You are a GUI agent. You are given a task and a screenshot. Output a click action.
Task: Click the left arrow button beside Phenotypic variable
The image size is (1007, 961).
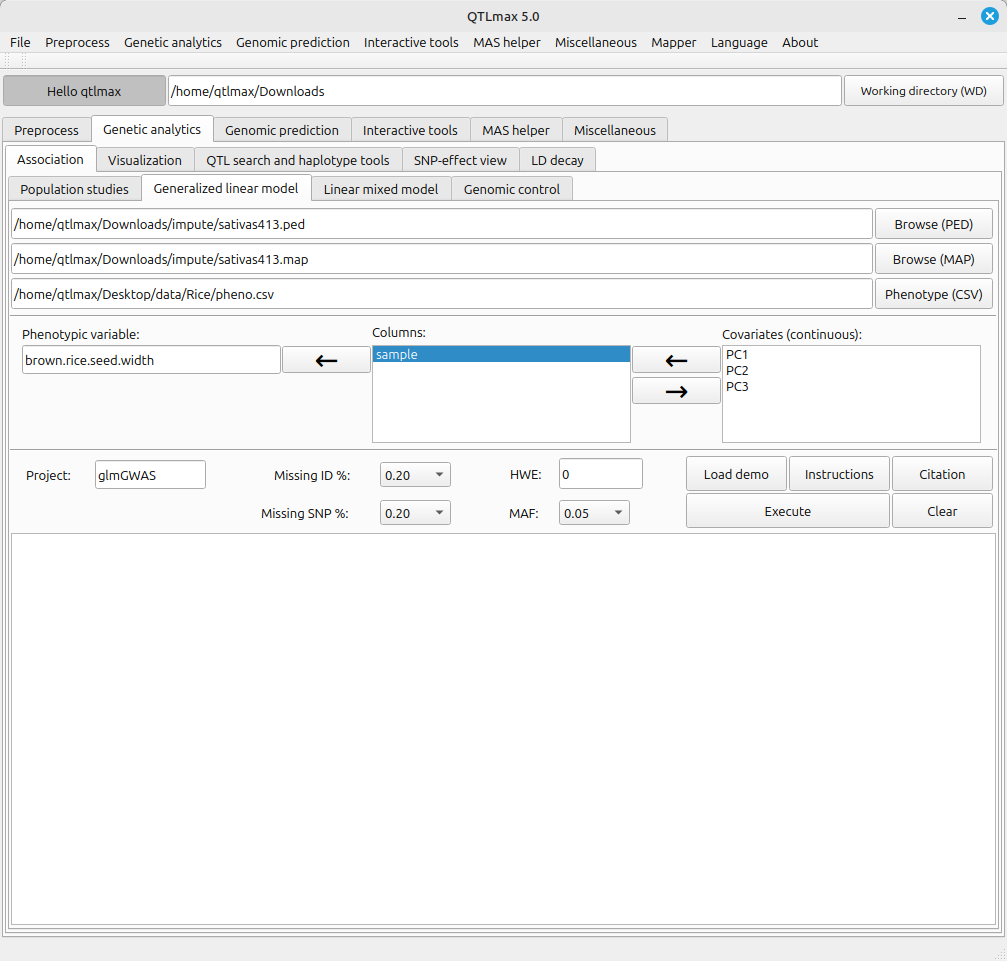point(326,360)
